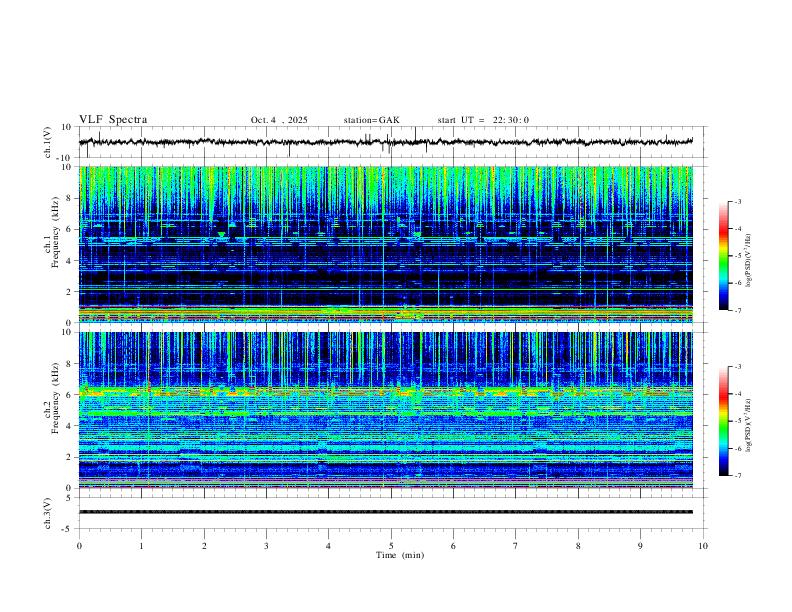Click the "6" kHz tick on ch.1 axis
Image resolution: width=792 pixels, height=612 pixels.
(x=69, y=229)
